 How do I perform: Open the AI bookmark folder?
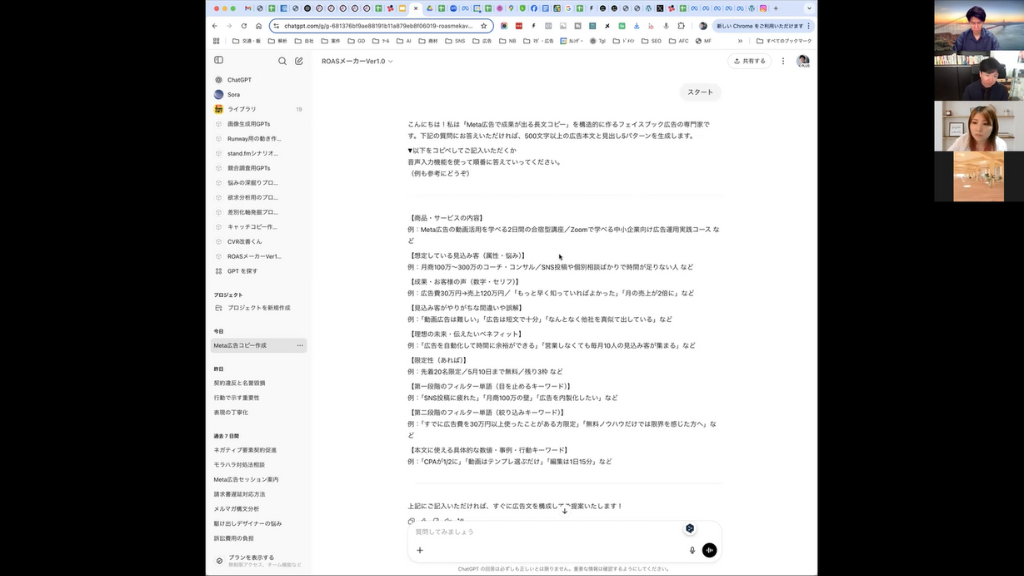[404, 40]
